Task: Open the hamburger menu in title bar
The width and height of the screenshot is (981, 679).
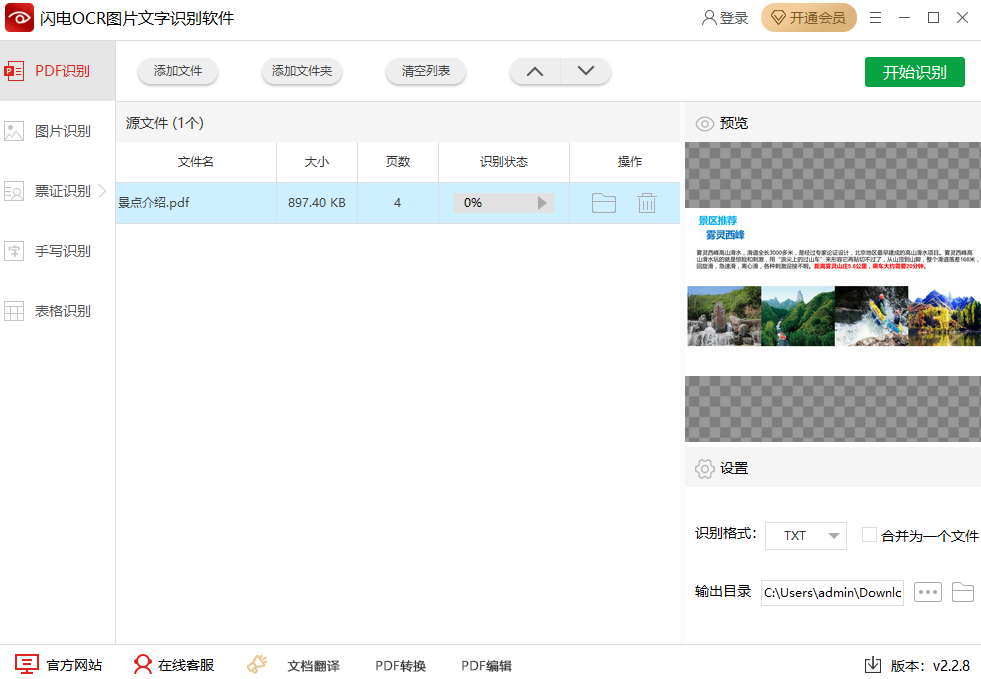Action: (876, 18)
